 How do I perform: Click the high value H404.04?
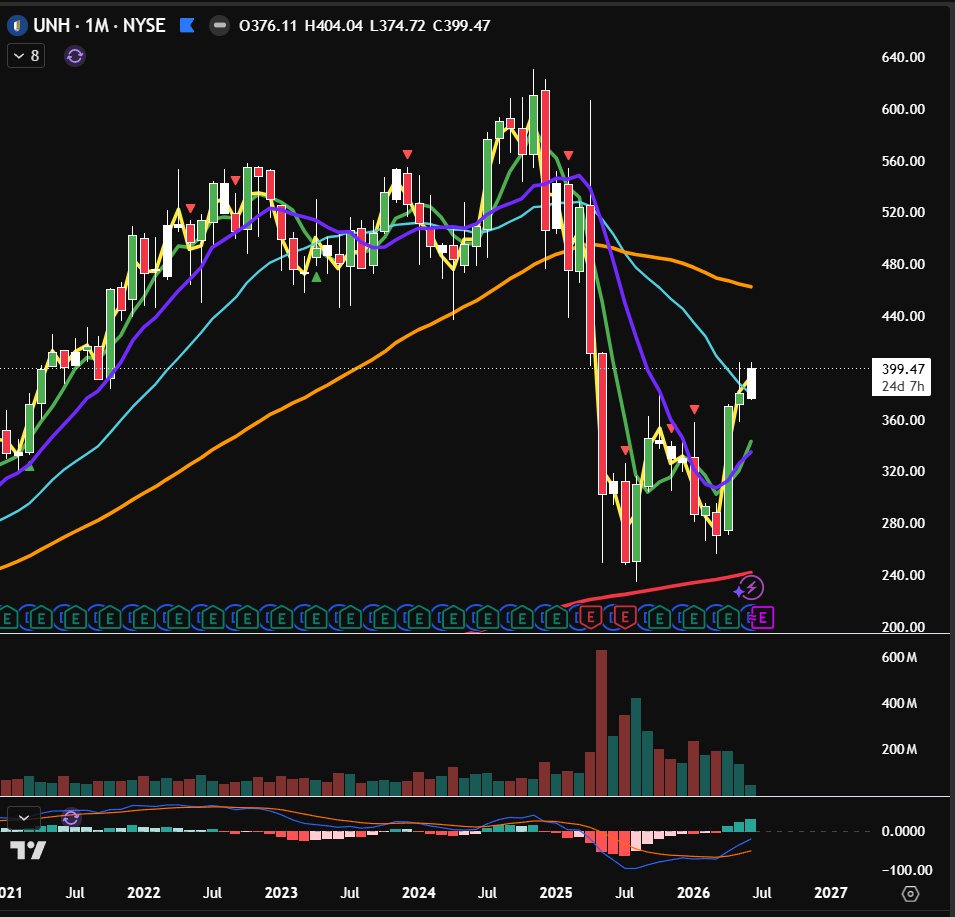[x=333, y=26]
